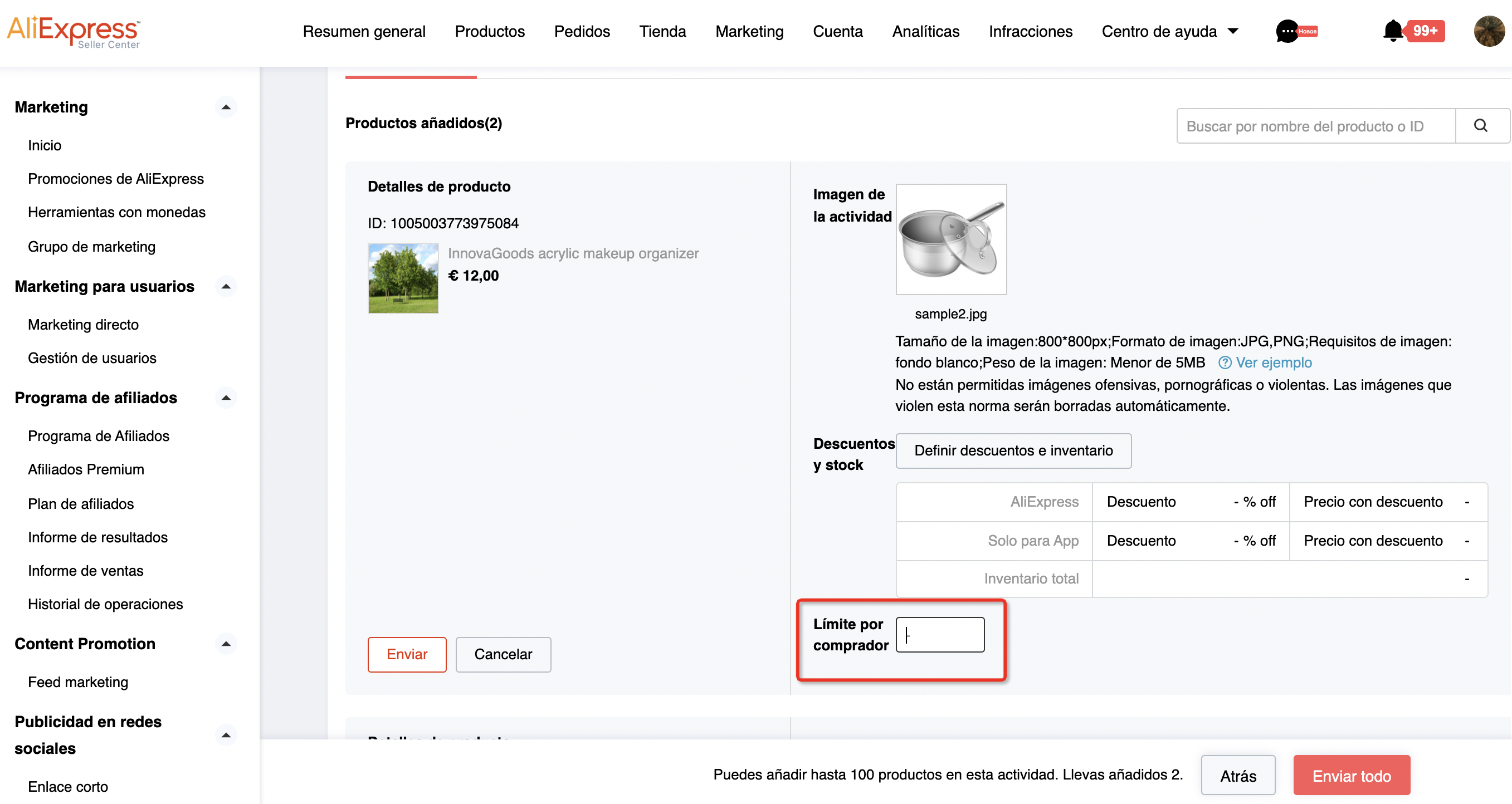Collapse Programa de afiliados section
The image size is (1512, 804).
tap(226, 398)
